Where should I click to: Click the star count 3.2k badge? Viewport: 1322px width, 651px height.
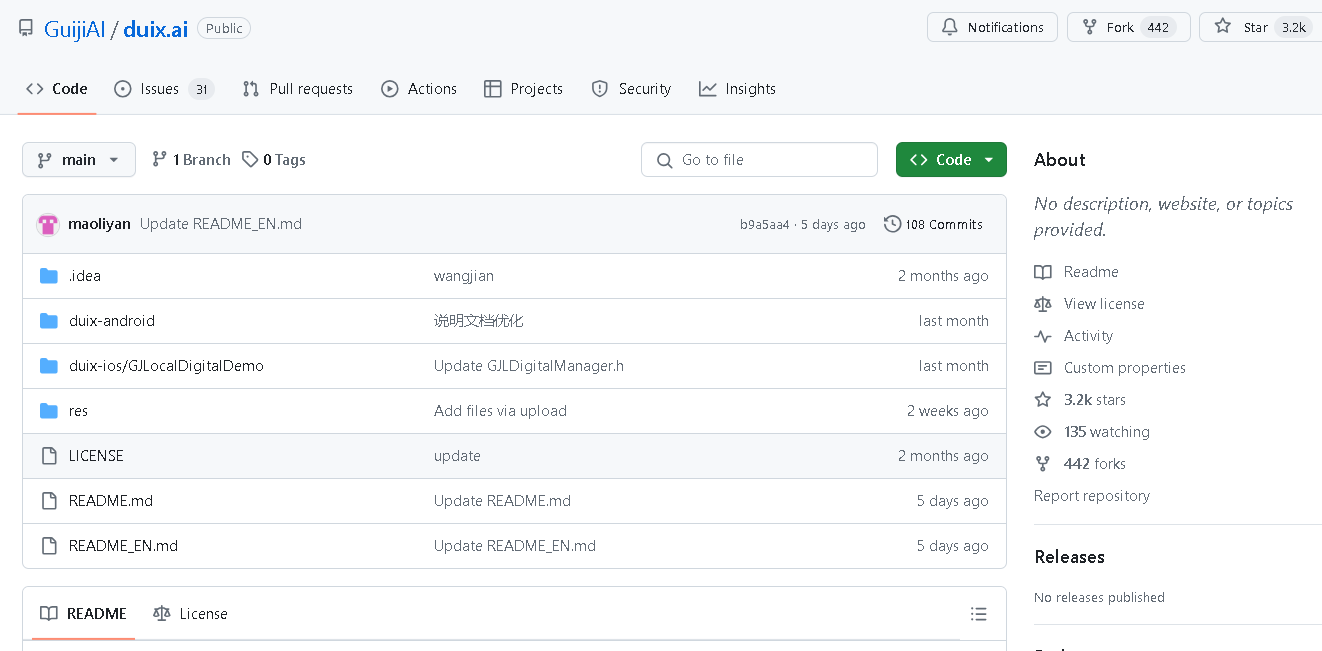point(1294,27)
